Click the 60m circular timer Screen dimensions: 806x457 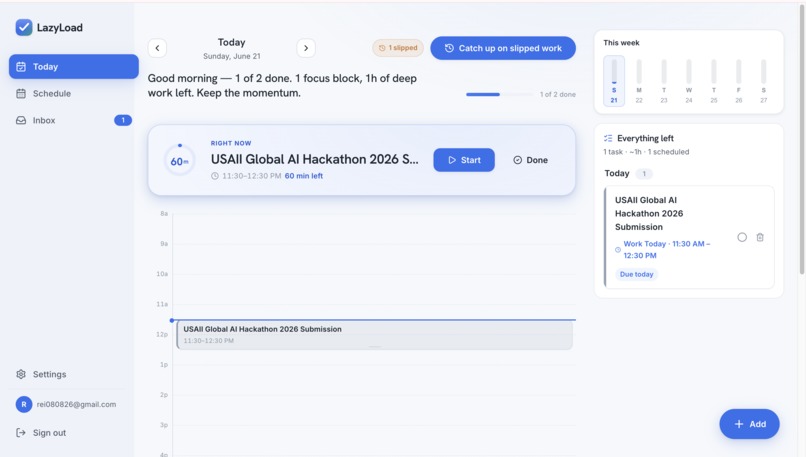179,160
